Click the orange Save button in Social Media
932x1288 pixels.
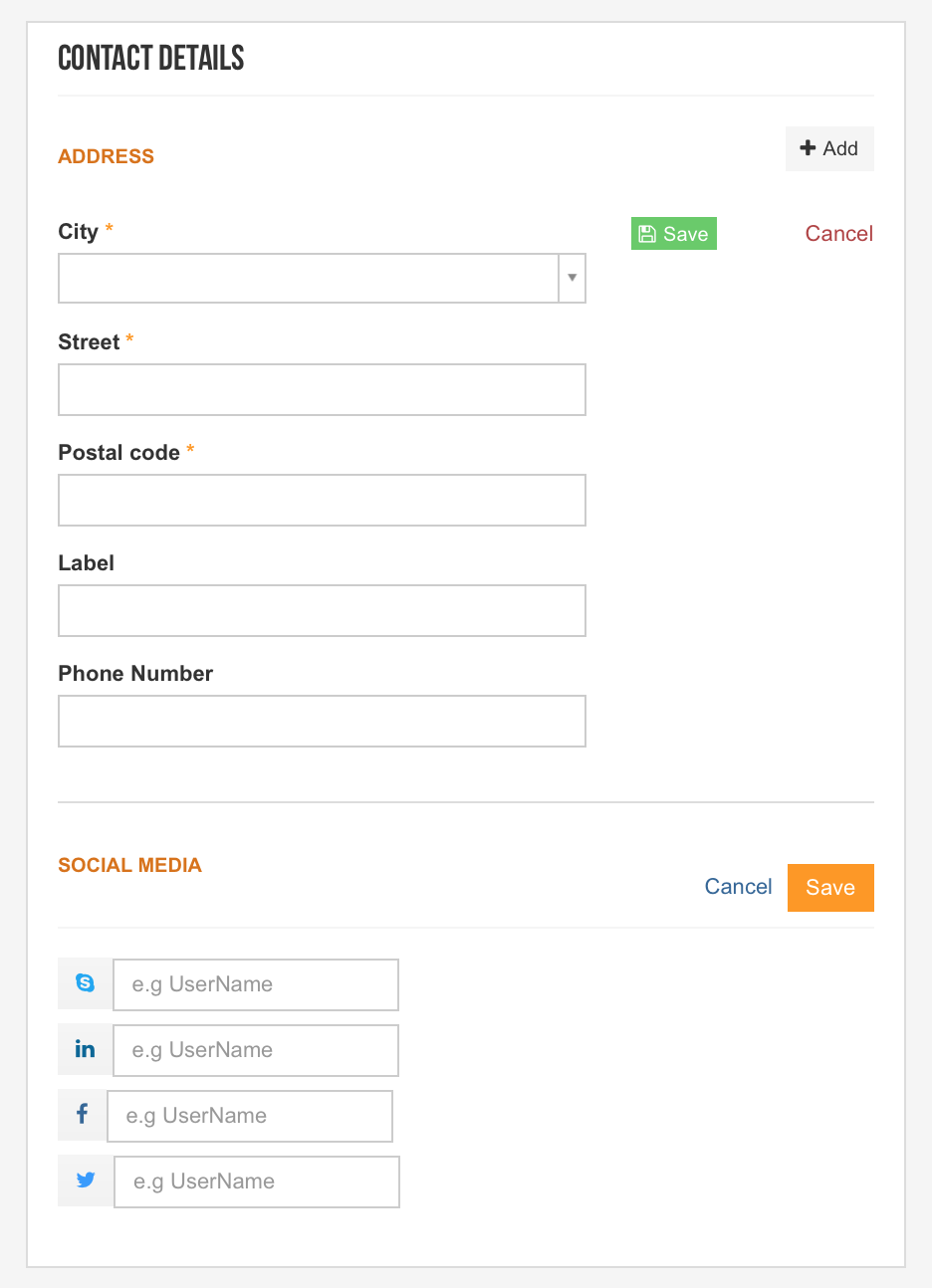pyautogui.click(x=830, y=887)
